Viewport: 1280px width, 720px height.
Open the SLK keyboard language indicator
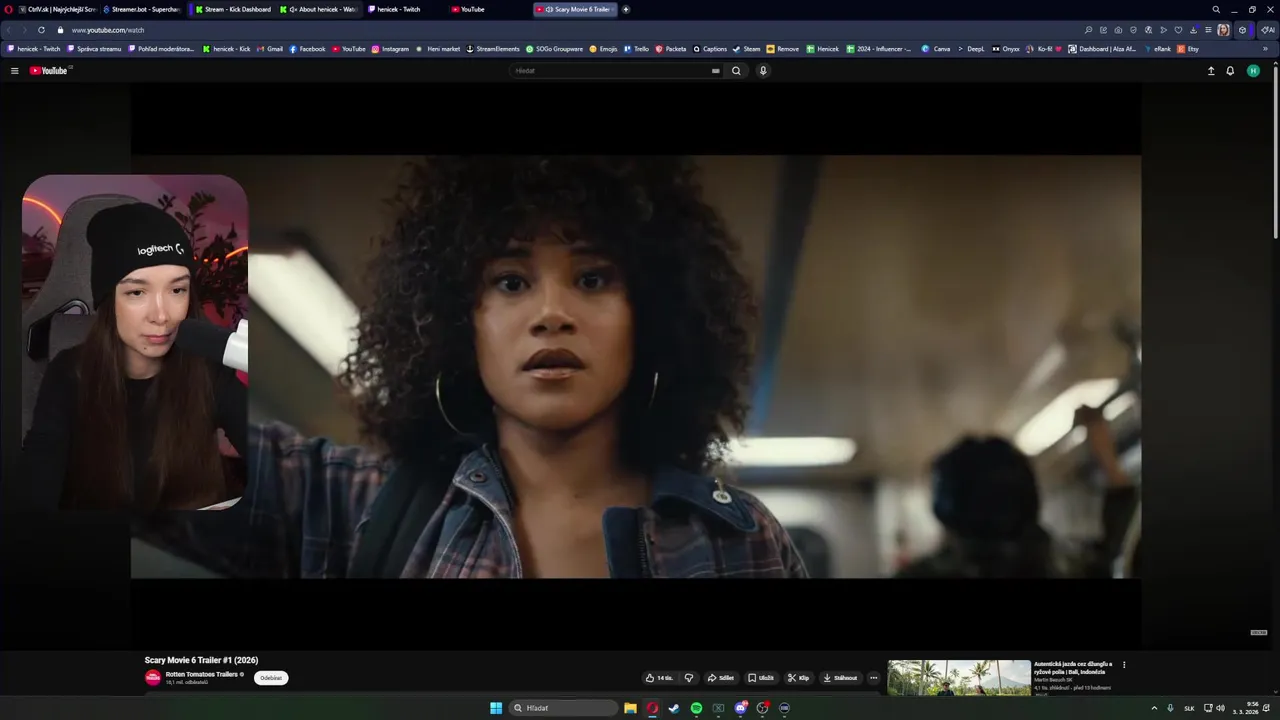[1189, 708]
